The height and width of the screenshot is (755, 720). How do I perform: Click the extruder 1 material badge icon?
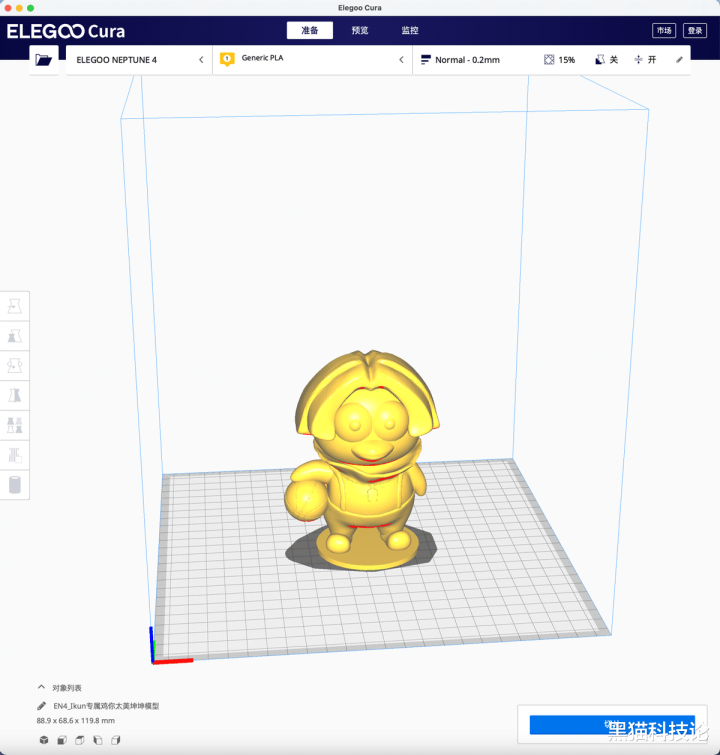[x=227, y=59]
